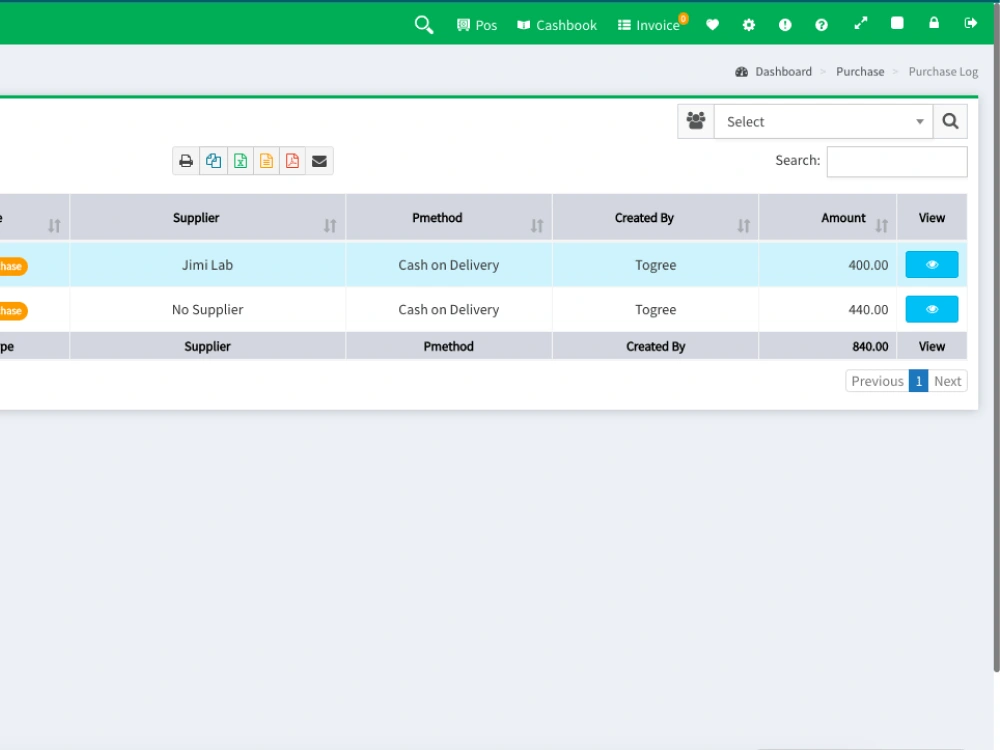View the Jimi Lab purchase details
Image resolution: width=1000 pixels, height=750 pixels.
point(931,264)
